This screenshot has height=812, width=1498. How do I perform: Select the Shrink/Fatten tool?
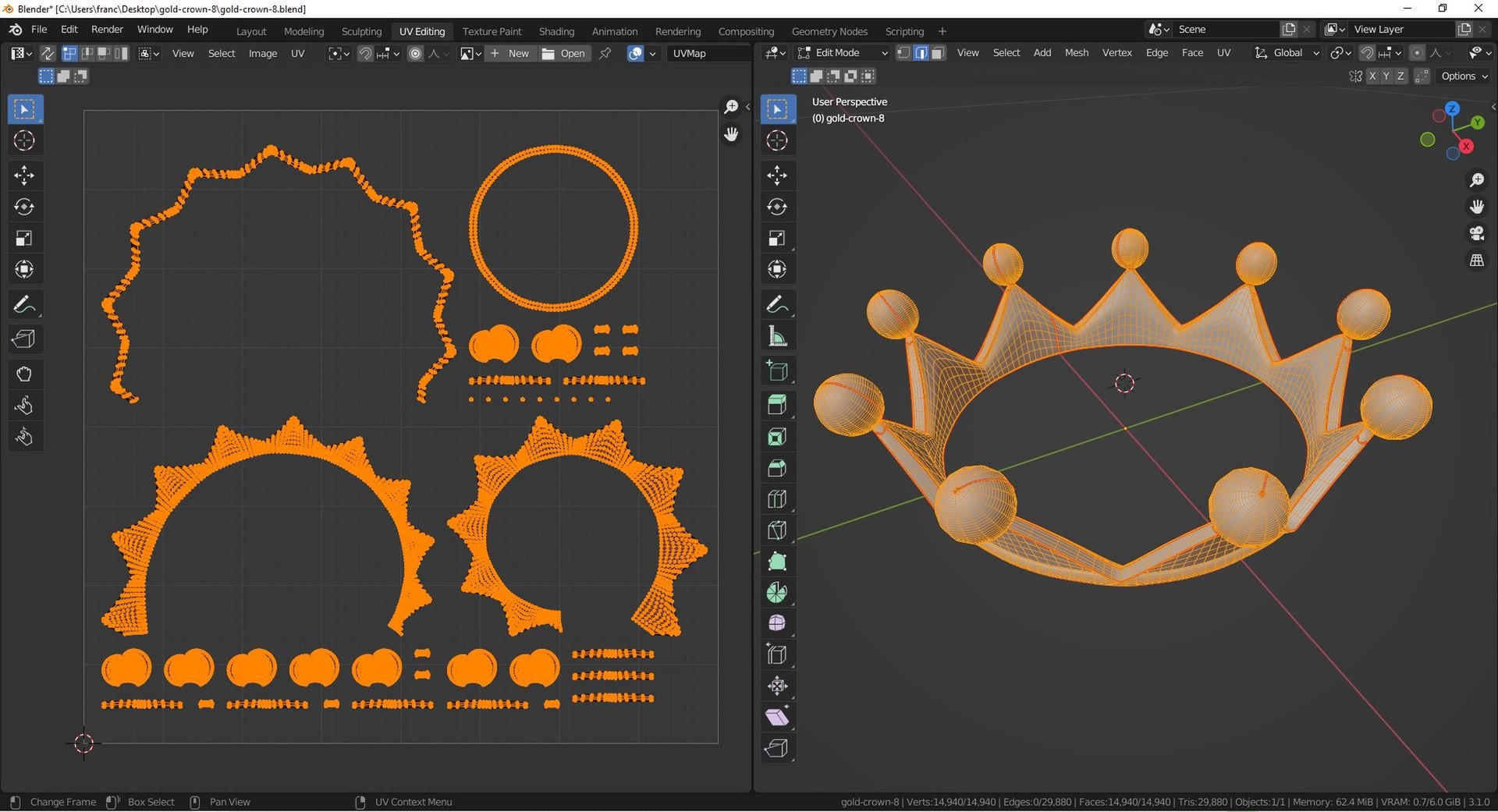click(777, 686)
